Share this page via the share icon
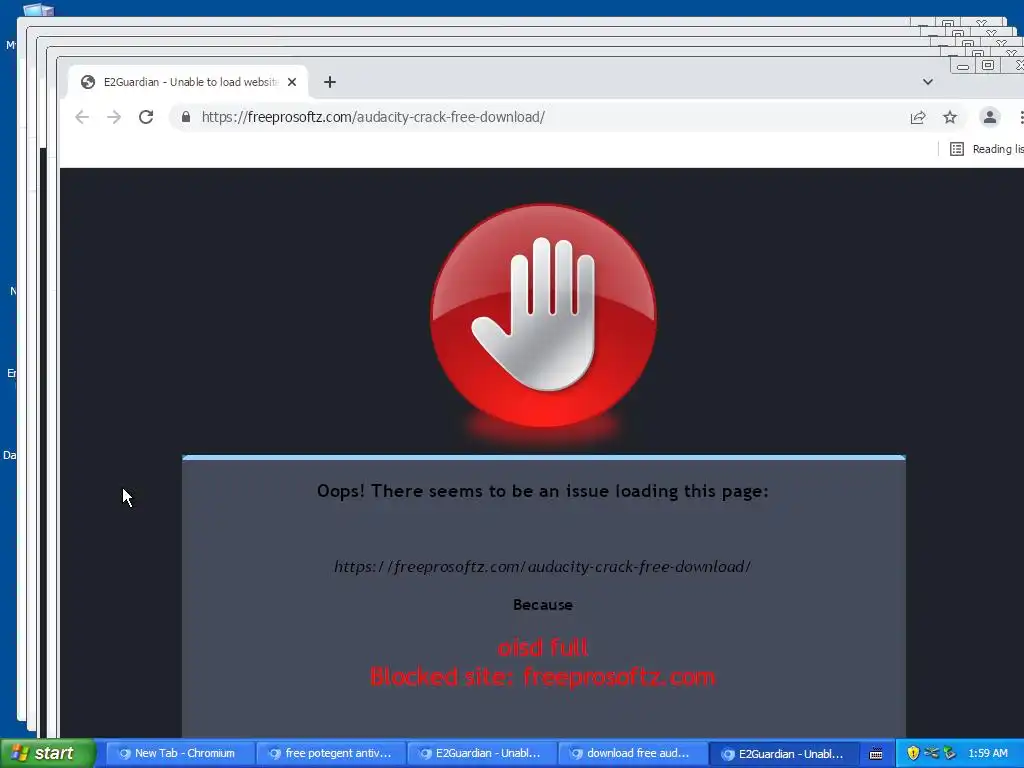Screen dimensions: 1024x768 coord(918,117)
